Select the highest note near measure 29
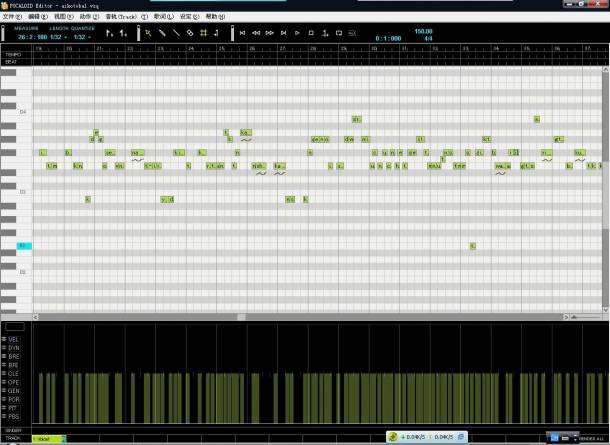 pyautogui.click(x=356, y=119)
